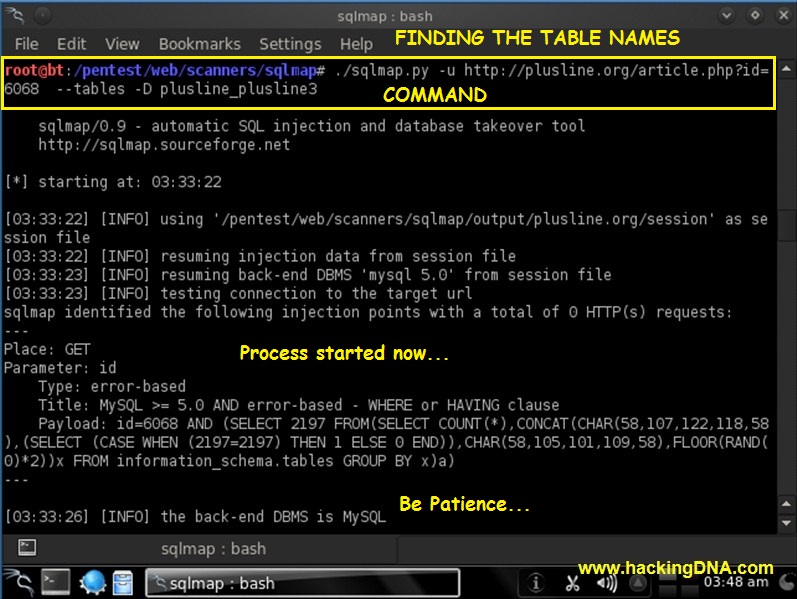
Task: Open the volume speaker tray icon
Action: point(606,583)
